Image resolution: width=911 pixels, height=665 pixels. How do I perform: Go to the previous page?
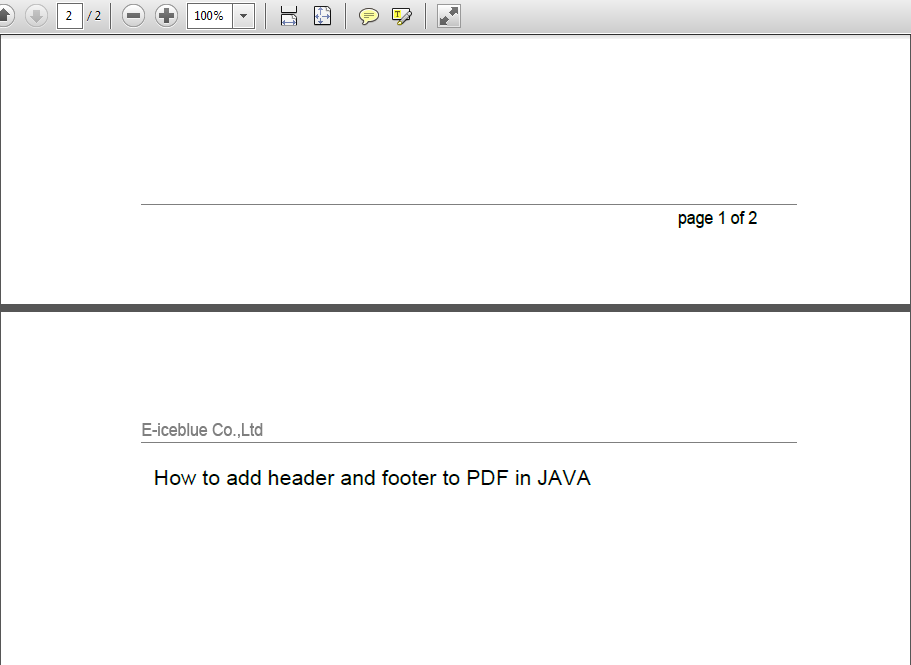(10, 16)
